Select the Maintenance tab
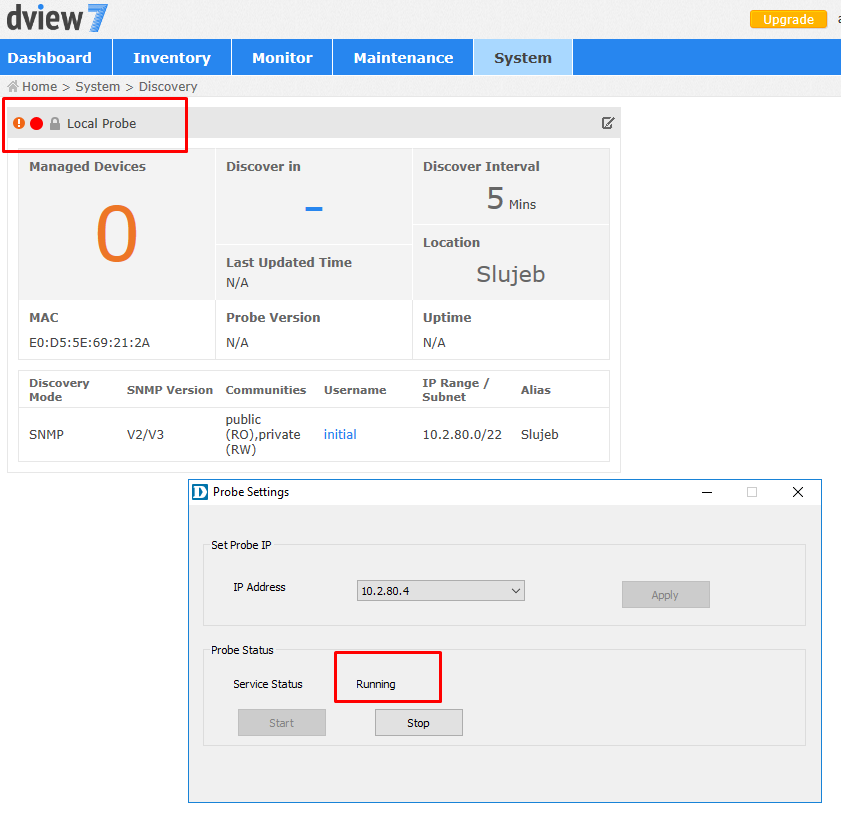 (x=403, y=58)
